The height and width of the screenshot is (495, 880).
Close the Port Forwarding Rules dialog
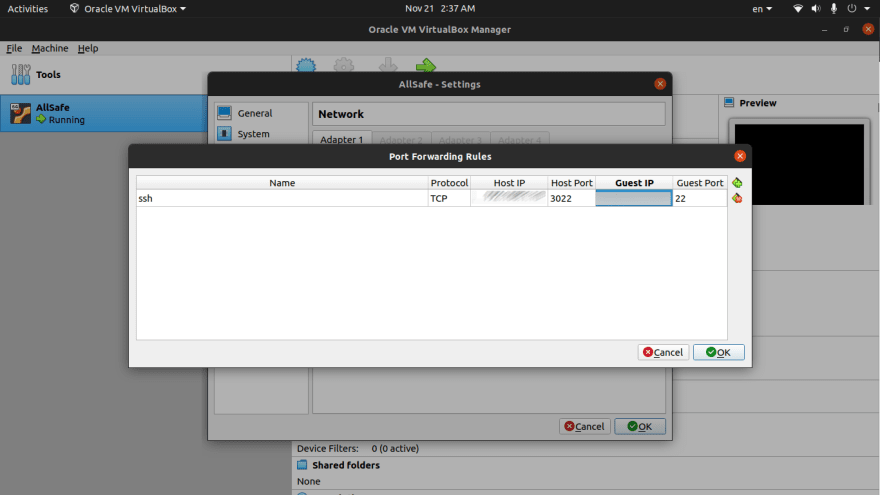(x=740, y=156)
